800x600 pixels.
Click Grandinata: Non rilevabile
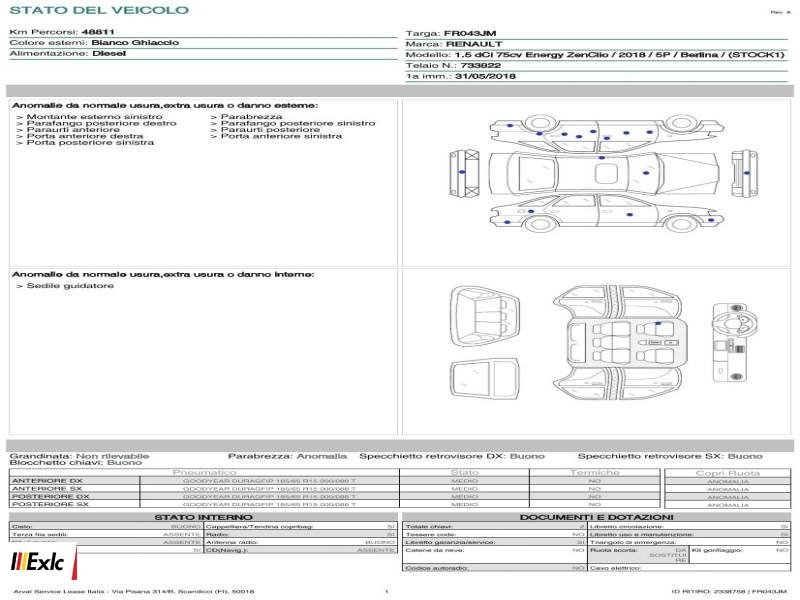click(80, 456)
